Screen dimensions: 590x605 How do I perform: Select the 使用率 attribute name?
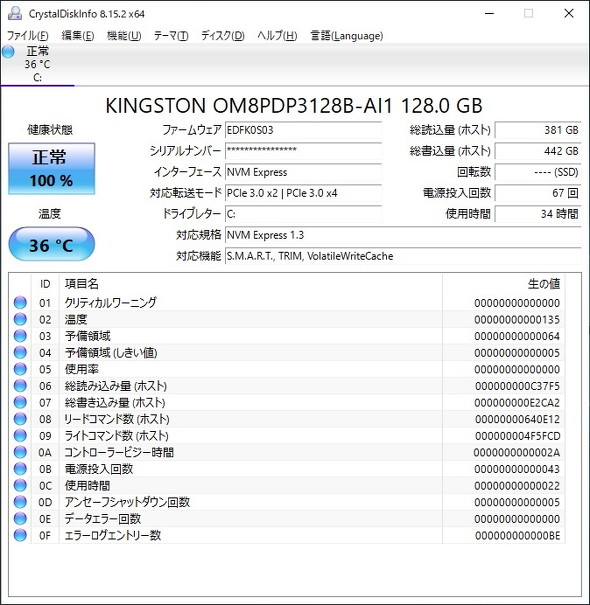(x=81, y=369)
